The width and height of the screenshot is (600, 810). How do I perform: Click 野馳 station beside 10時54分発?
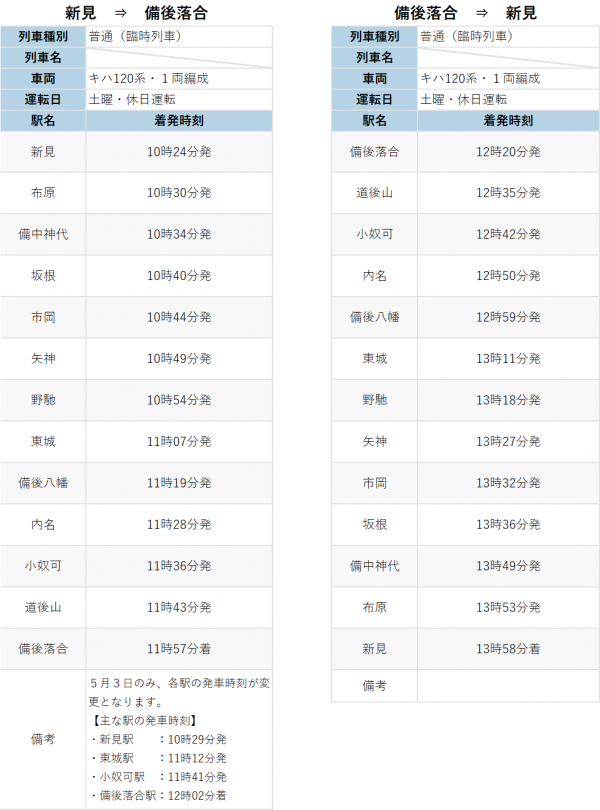point(43,400)
